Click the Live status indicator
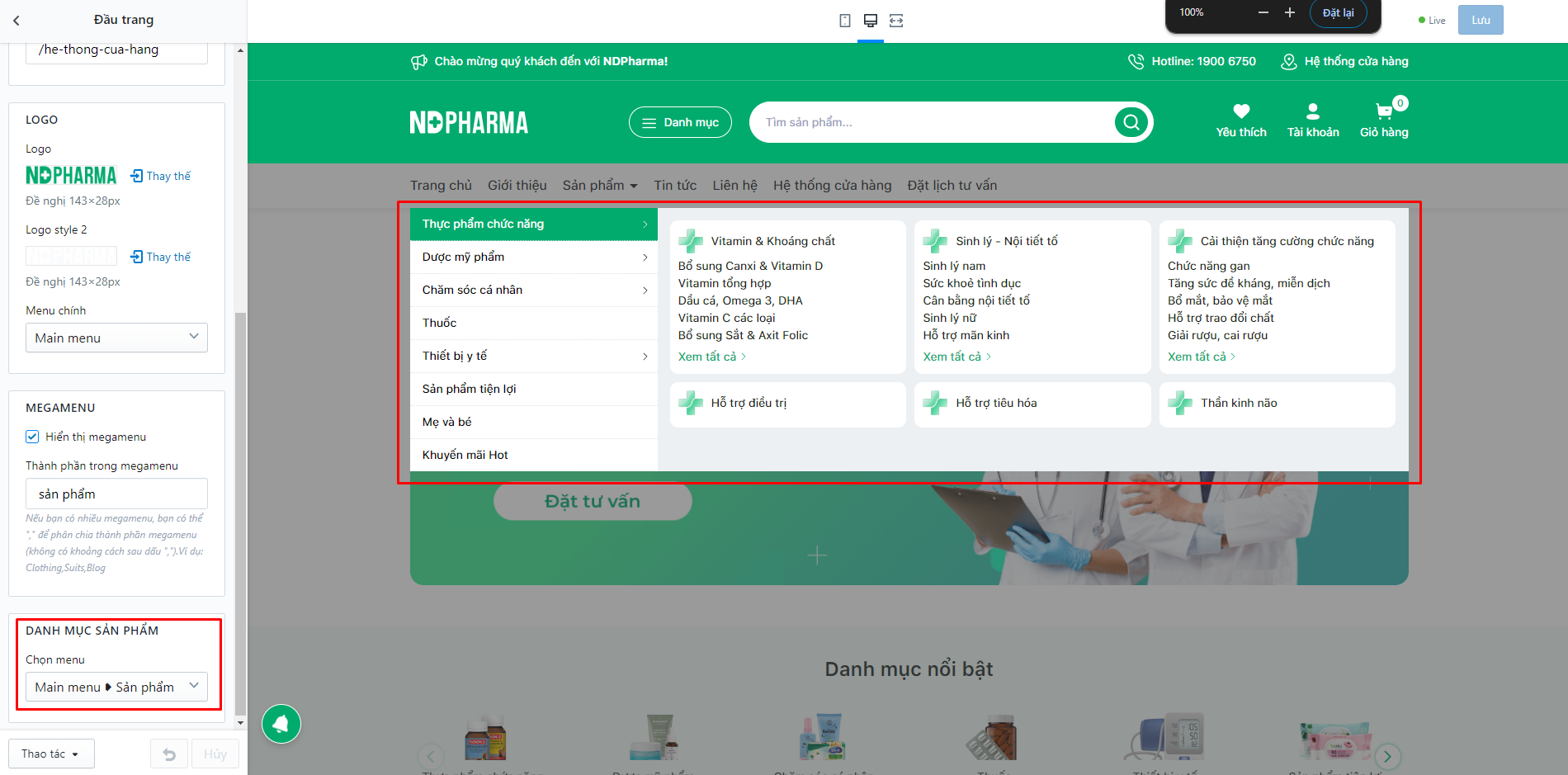Viewport: 1568px width, 775px height. pos(1432,21)
